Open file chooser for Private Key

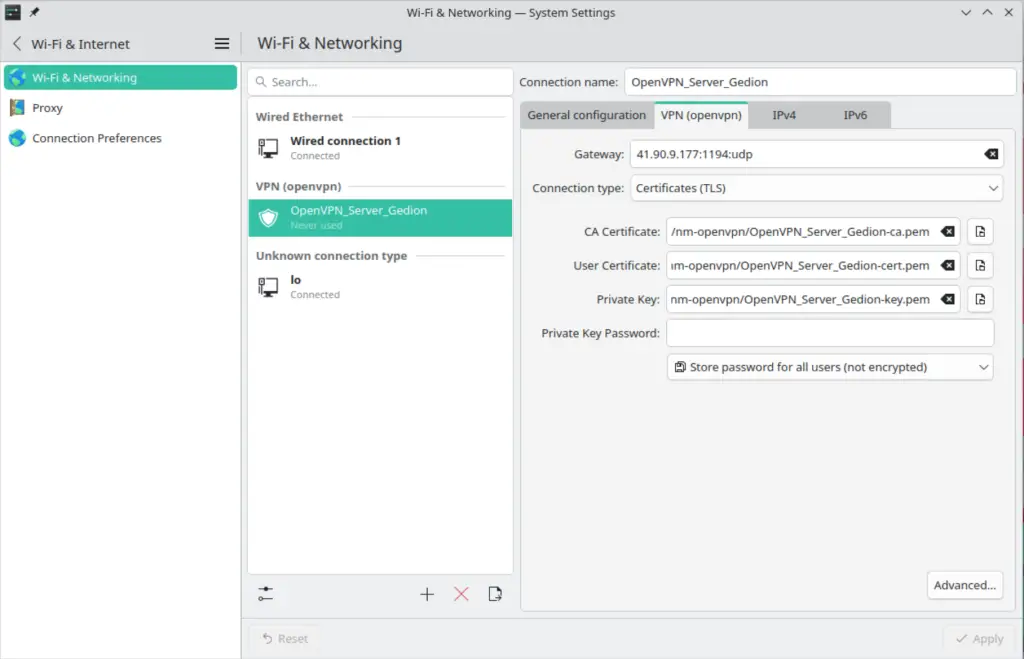[979, 299]
